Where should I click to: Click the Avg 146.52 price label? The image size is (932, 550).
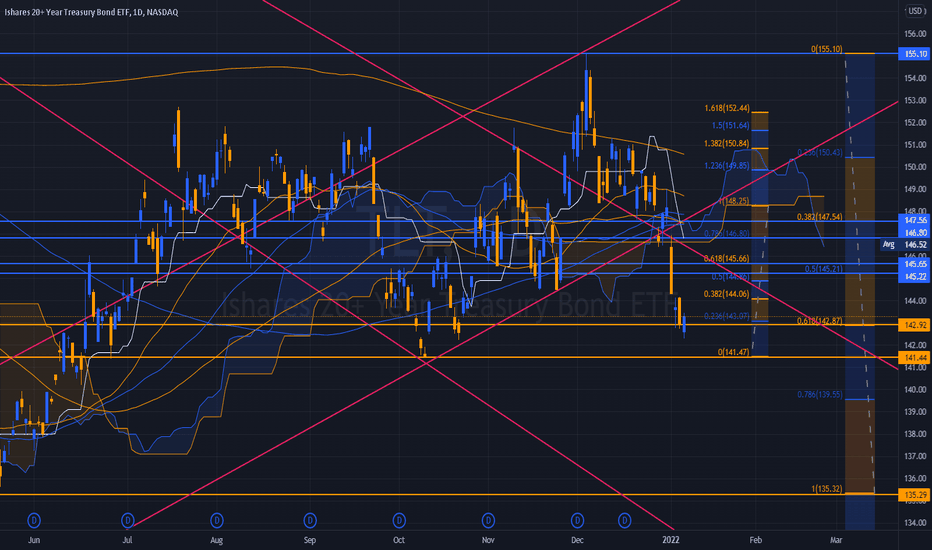904,244
